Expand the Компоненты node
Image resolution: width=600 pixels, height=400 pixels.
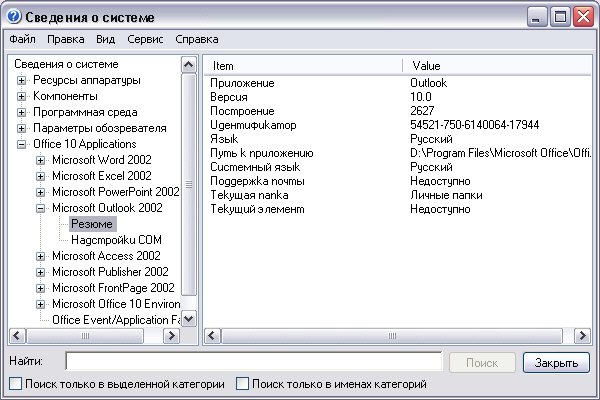pyautogui.click(x=23, y=96)
